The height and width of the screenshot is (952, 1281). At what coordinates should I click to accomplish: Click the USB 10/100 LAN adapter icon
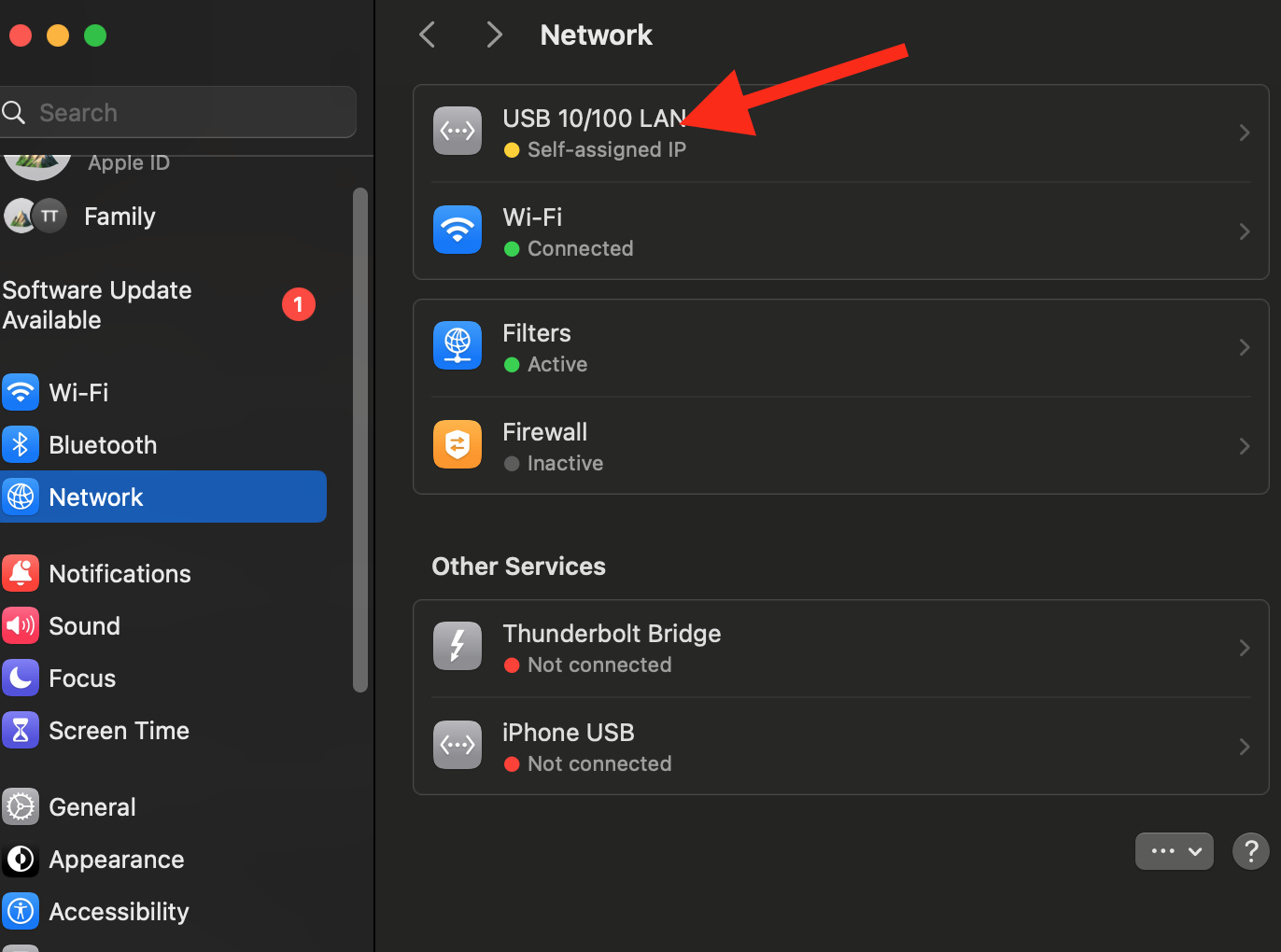[457, 131]
